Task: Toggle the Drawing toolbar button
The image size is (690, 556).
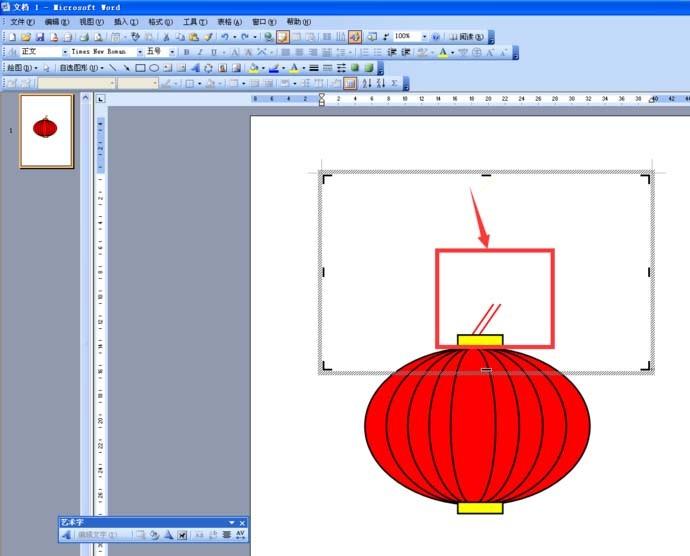Action: (354, 36)
